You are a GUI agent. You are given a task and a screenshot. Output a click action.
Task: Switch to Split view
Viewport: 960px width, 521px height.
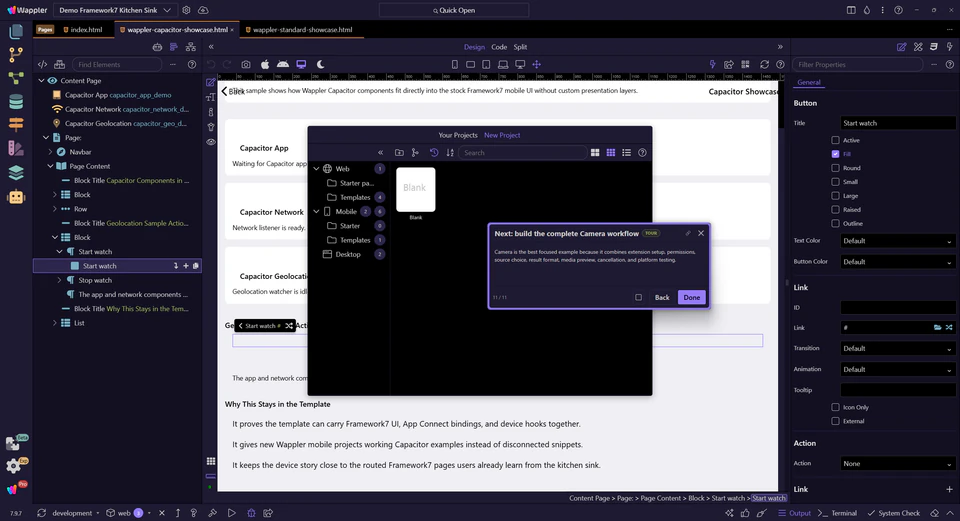[520, 47]
